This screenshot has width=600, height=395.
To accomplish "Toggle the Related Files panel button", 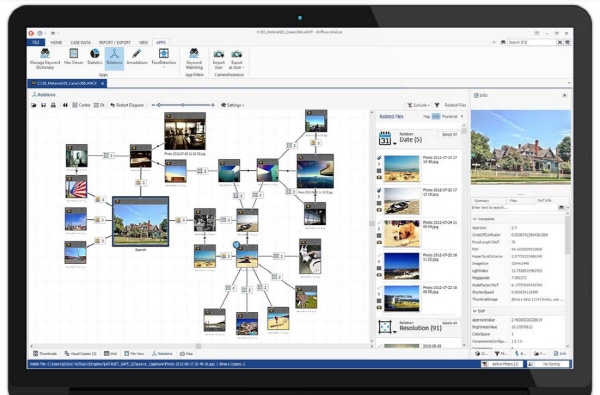I will point(455,105).
